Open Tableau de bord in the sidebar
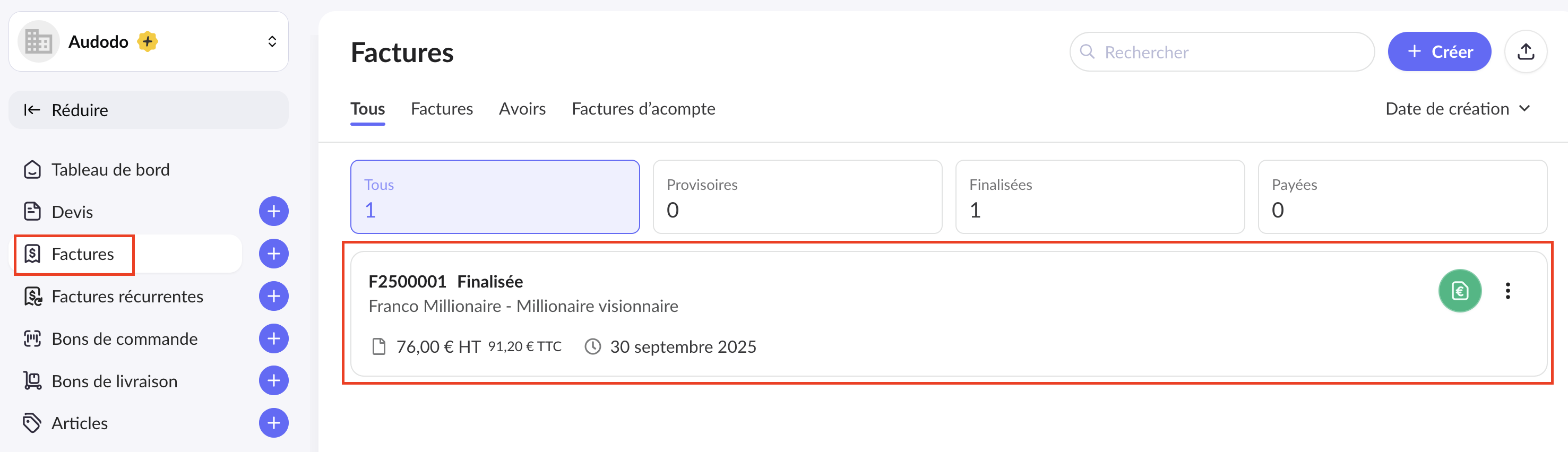This screenshot has width=1568, height=452. point(110,170)
